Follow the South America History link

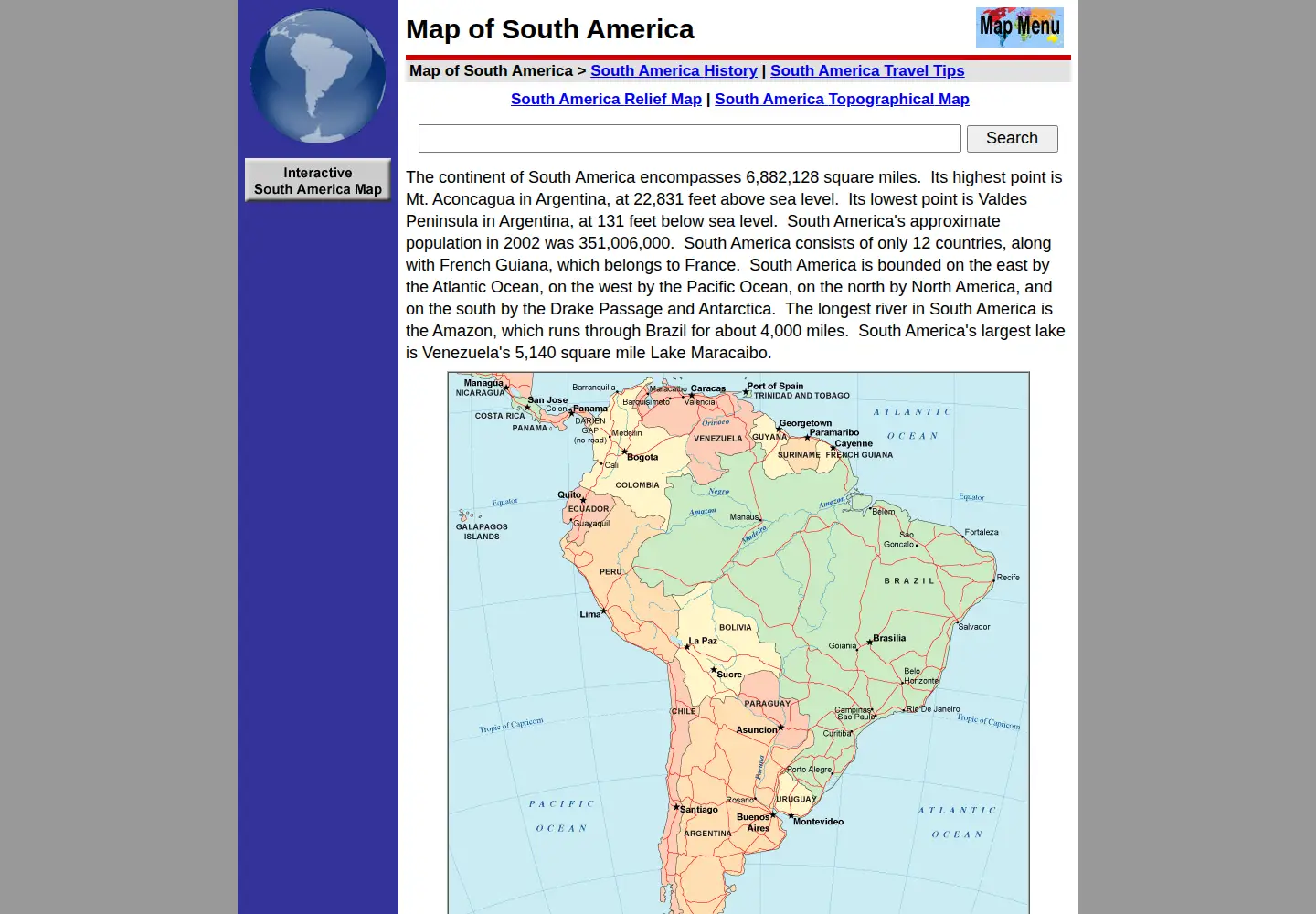point(674,70)
